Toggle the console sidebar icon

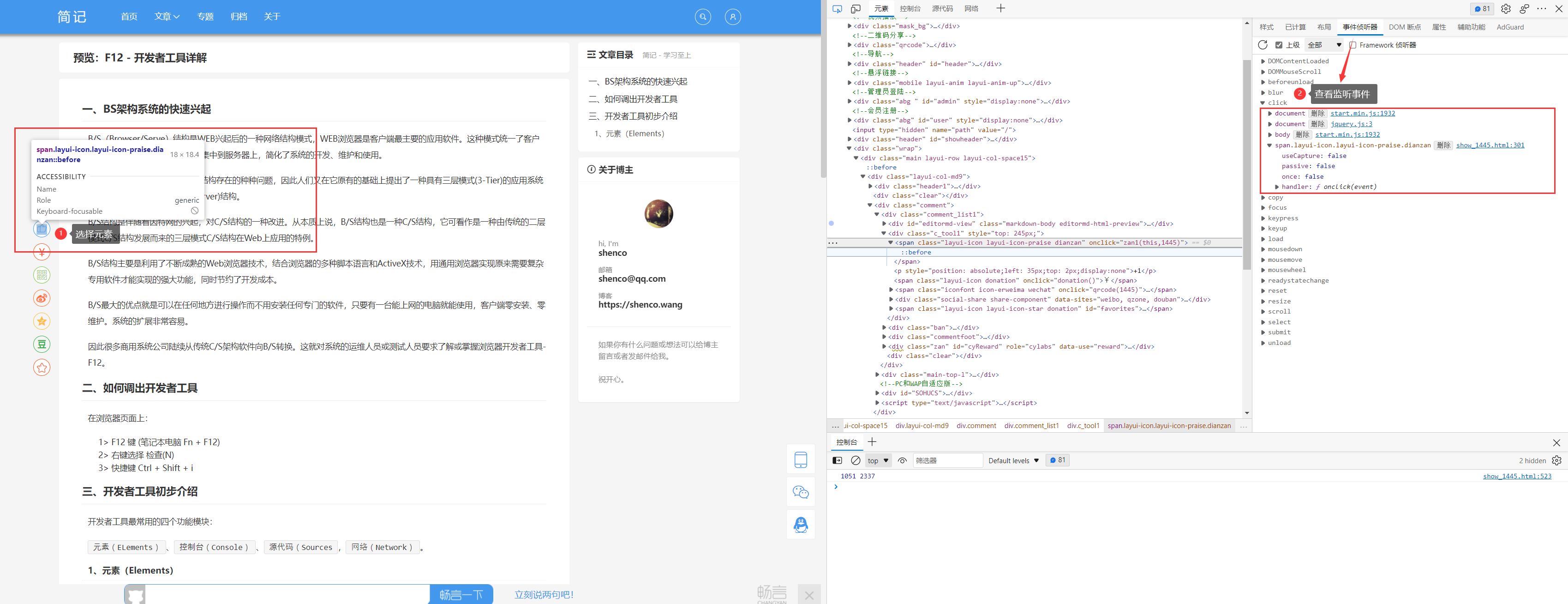pyautogui.click(x=838, y=461)
